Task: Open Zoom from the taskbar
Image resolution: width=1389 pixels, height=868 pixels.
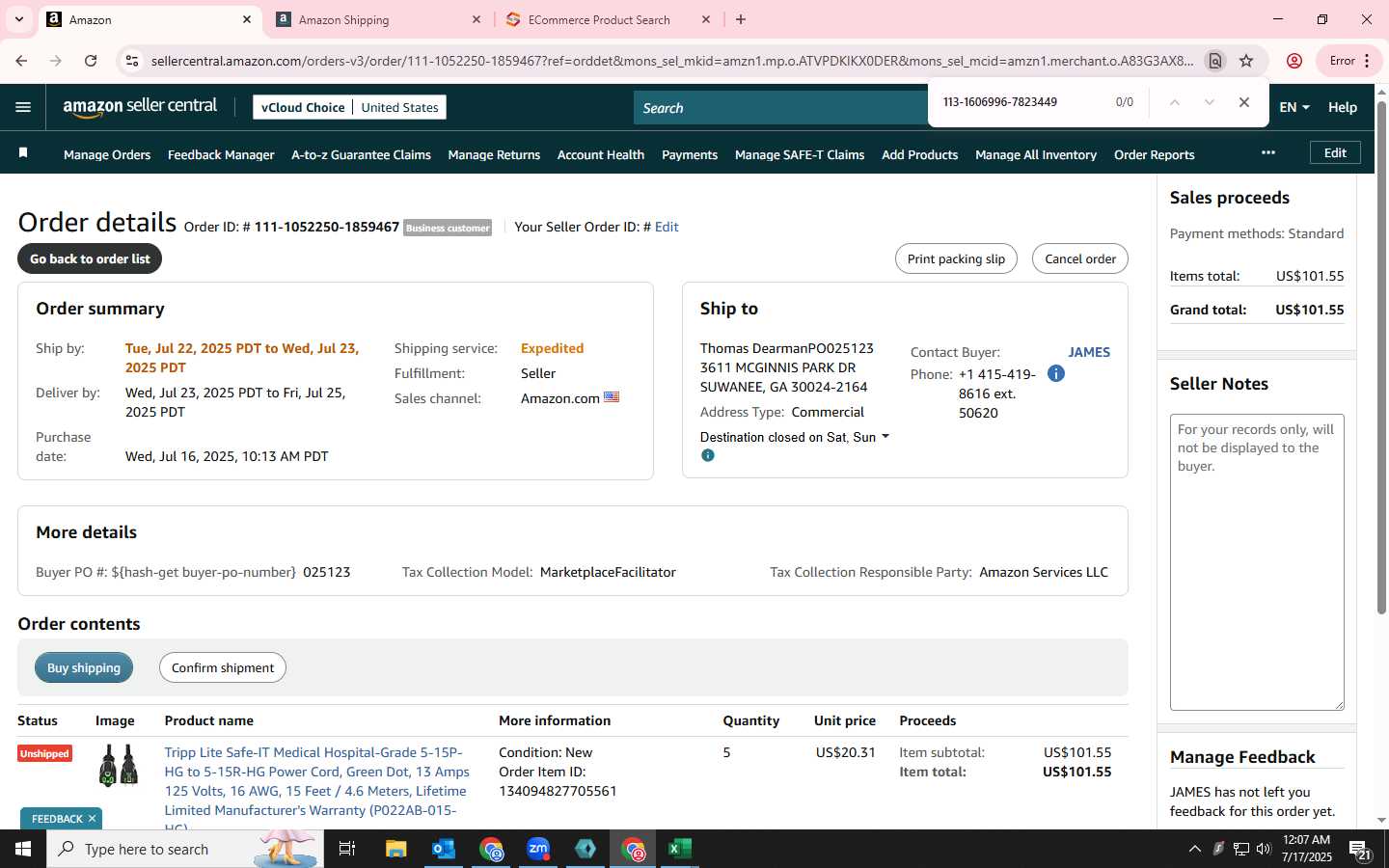Action: coord(538,849)
